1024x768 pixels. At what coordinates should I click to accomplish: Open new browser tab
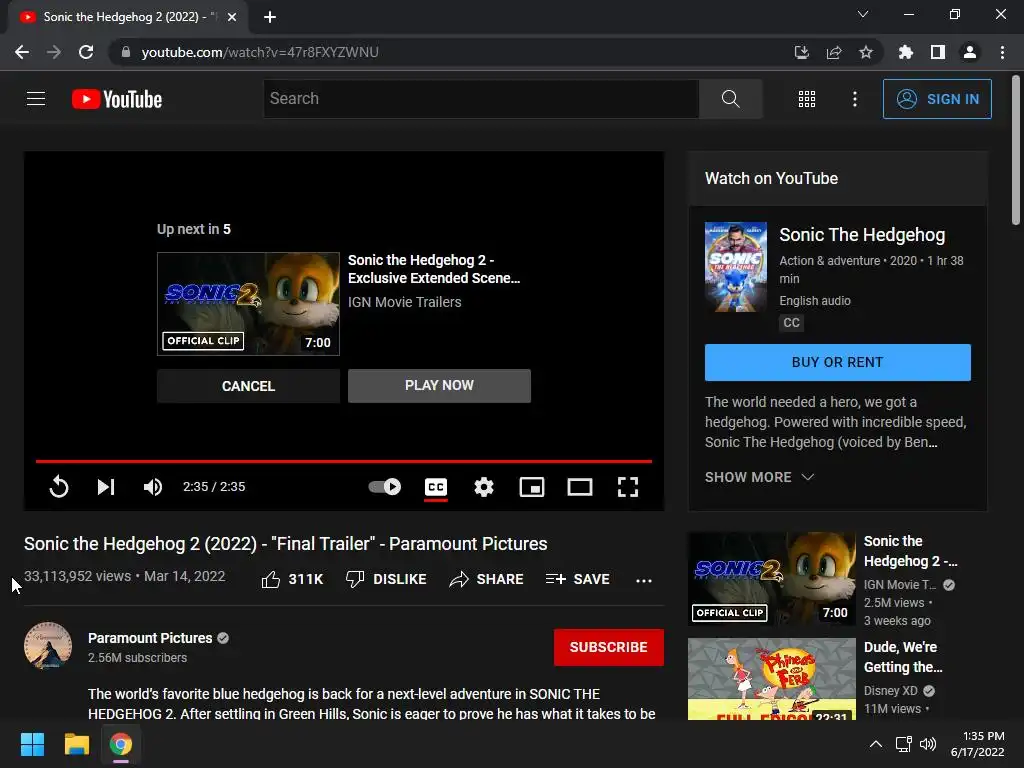(270, 17)
